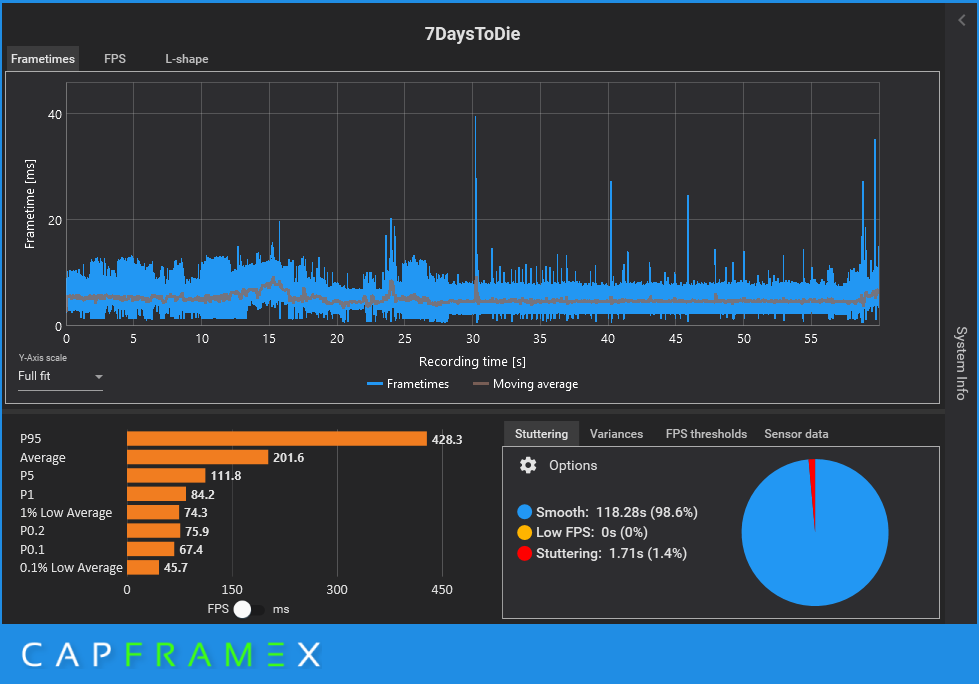This screenshot has height=684, width=979.
Task: Click the blue Smooth legend dot
Action: [x=524, y=512]
